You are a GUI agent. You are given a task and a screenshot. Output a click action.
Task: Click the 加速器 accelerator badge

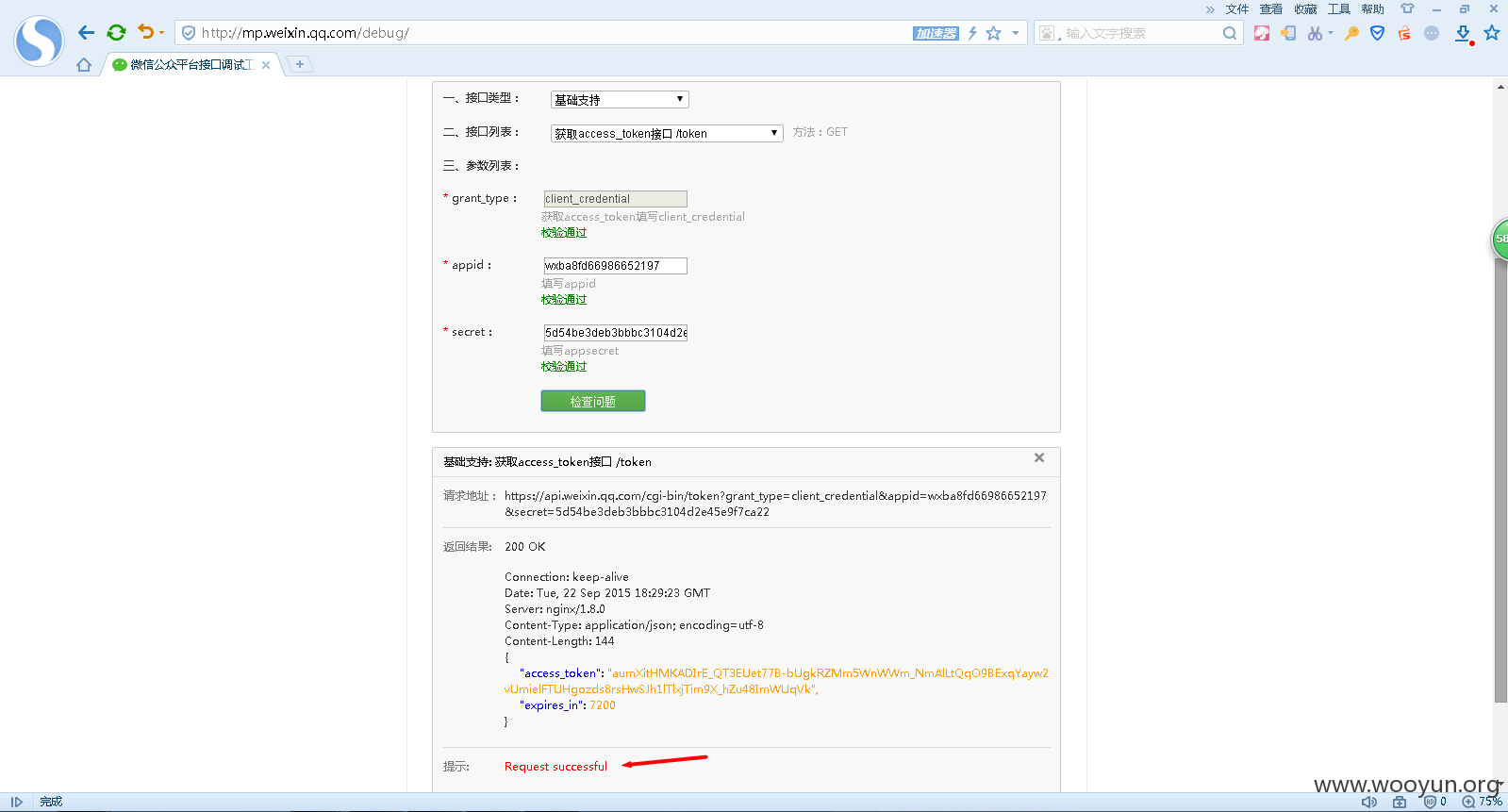(x=936, y=33)
